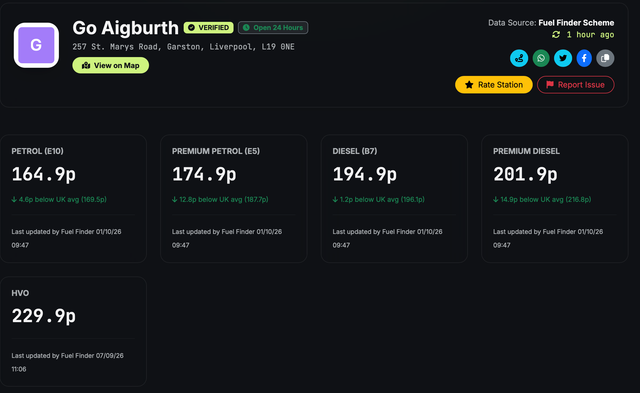
Task: Copy station link with gray copy icon
Action: [605, 58]
